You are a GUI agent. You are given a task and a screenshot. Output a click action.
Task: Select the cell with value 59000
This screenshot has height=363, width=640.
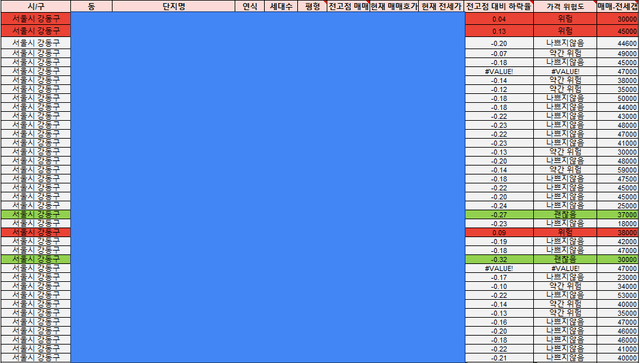pyautogui.click(x=618, y=170)
